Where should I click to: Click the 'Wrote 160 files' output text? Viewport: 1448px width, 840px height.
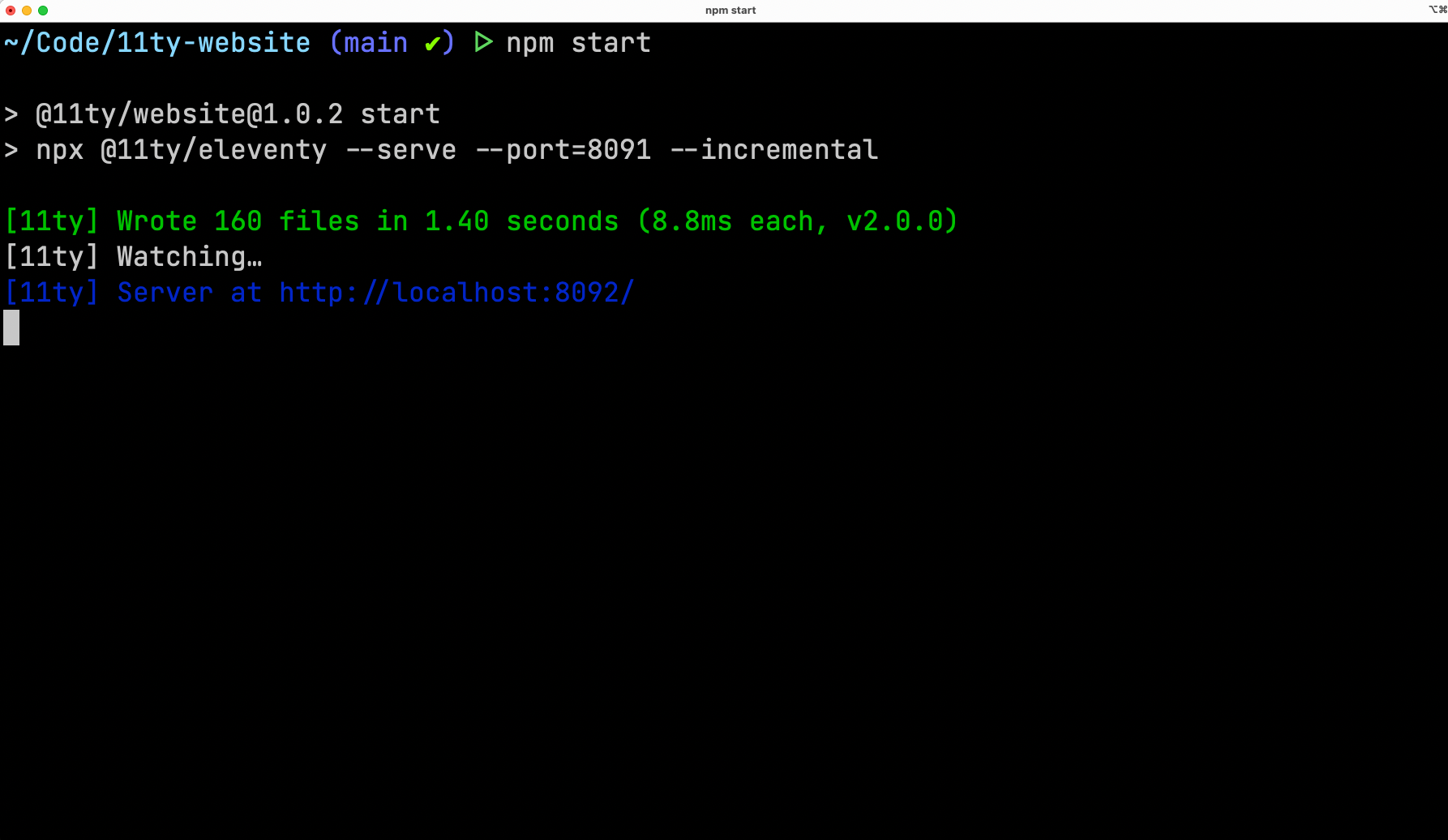click(x=238, y=221)
